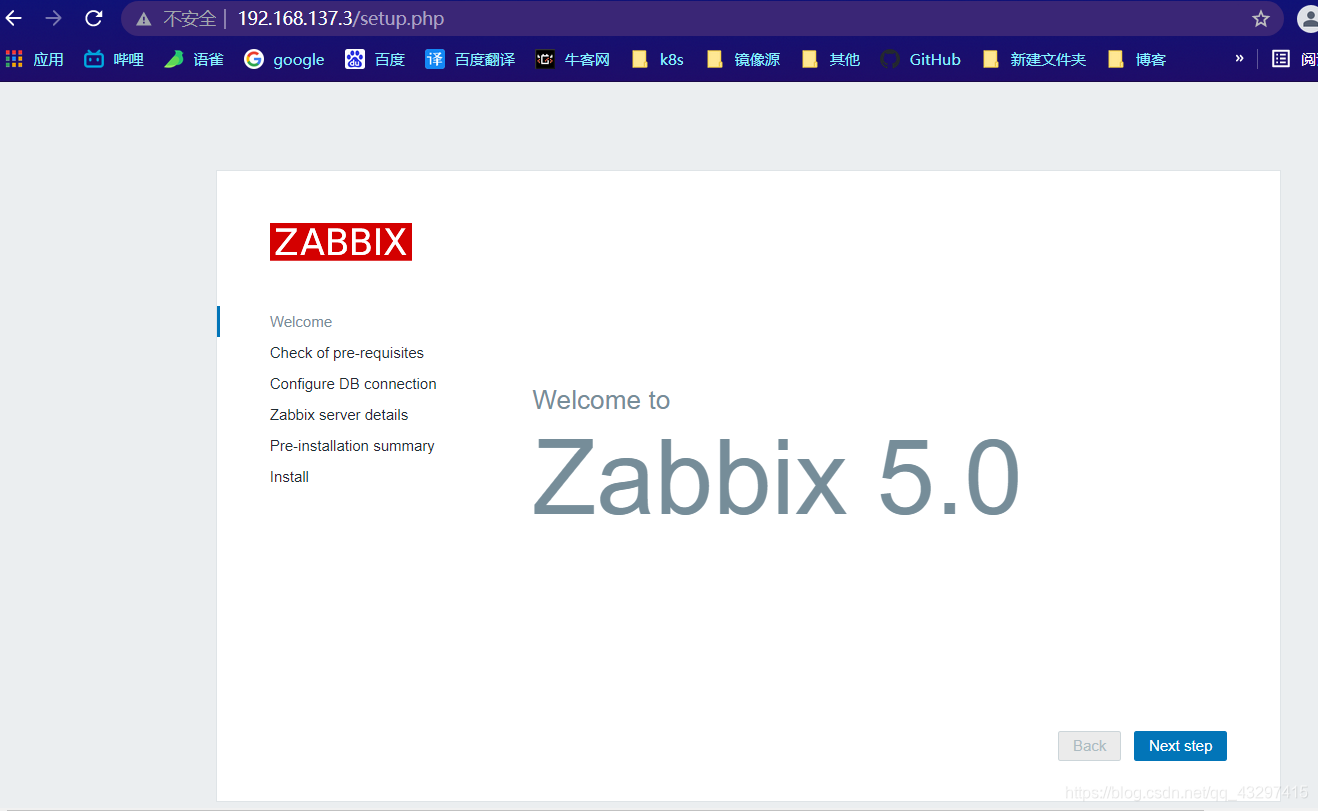This screenshot has width=1318, height=811.
Task: Open the 语雀 bookmark
Action: pyautogui.click(x=193, y=59)
